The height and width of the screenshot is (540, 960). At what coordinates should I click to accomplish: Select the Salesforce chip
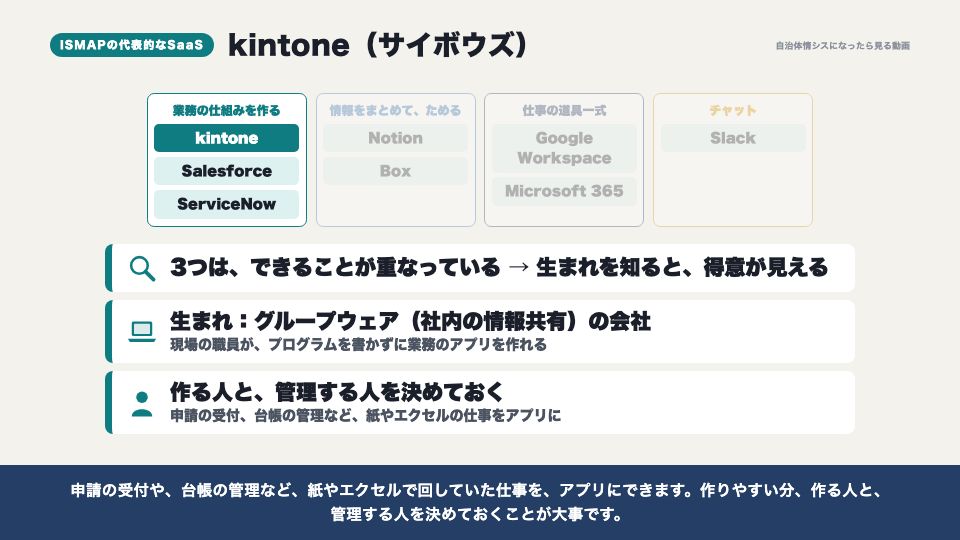[227, 171]
